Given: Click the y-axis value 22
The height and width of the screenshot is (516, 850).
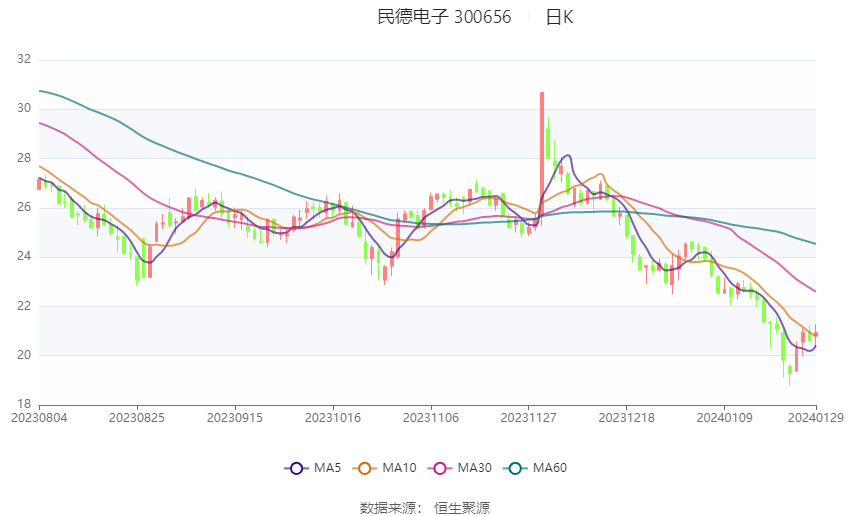Looking at the screenshot, I should coord(24,306).
